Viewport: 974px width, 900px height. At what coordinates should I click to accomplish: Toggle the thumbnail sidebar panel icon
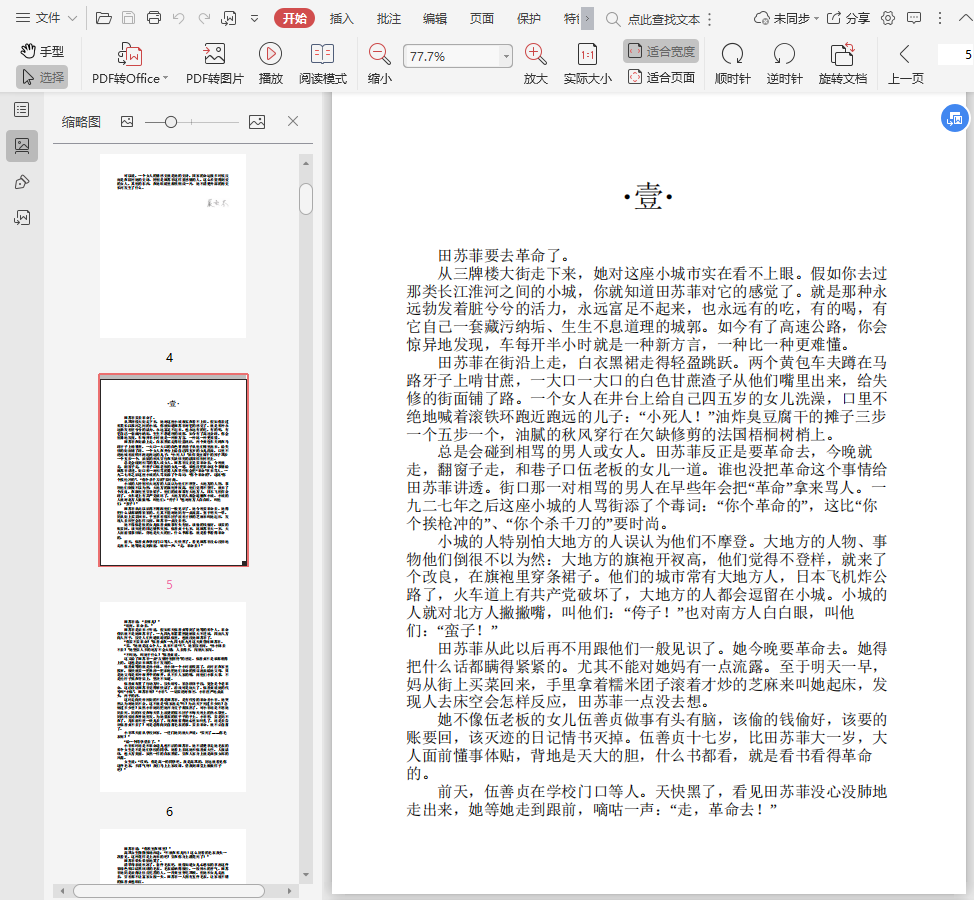point(22,146)
